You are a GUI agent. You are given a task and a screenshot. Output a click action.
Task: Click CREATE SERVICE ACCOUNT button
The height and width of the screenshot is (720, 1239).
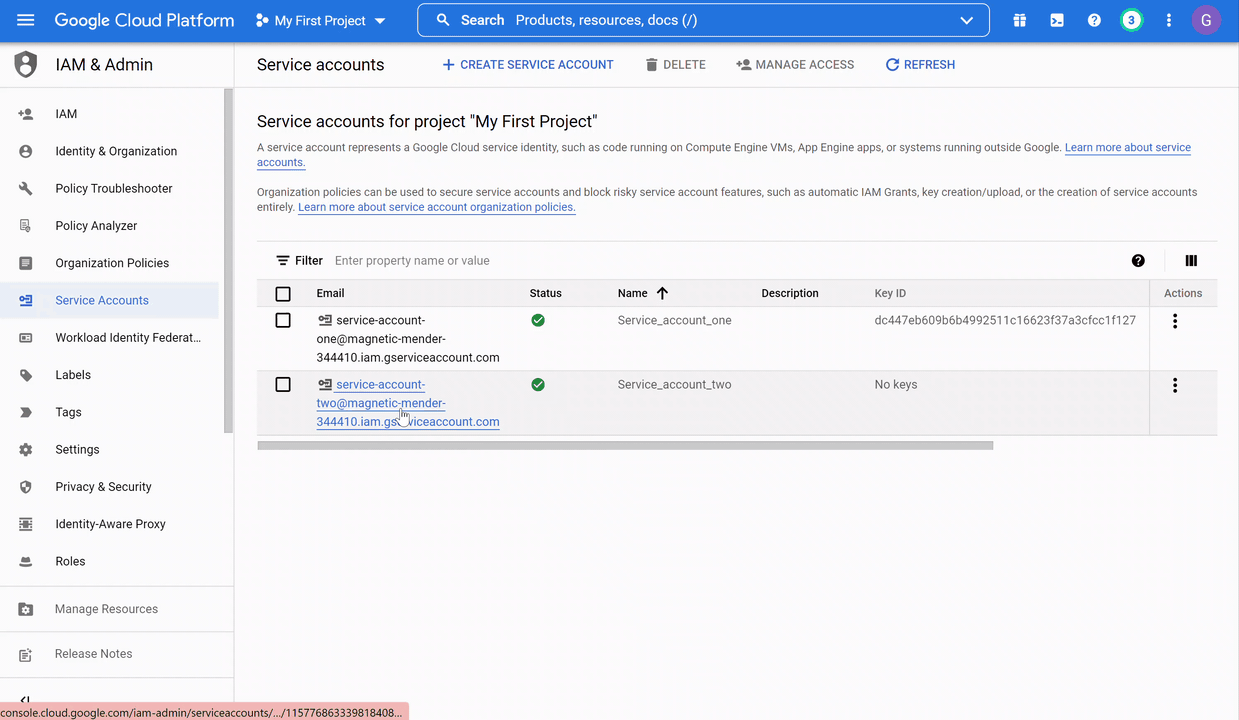[527, 65]
